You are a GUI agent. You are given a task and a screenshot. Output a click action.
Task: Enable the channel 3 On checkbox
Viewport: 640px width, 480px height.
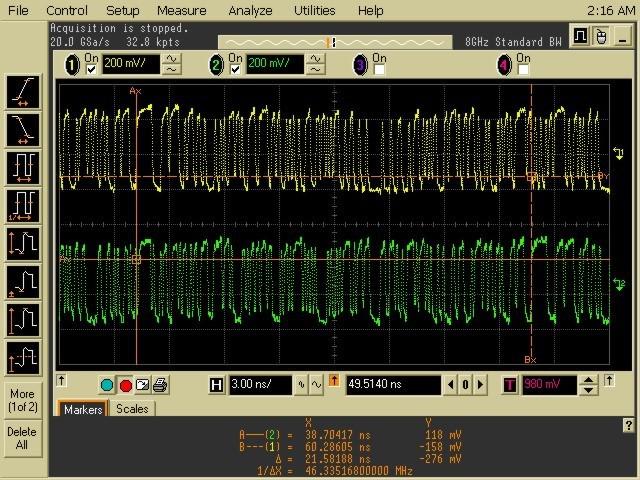pyautogui.click(x=379, y=70)
